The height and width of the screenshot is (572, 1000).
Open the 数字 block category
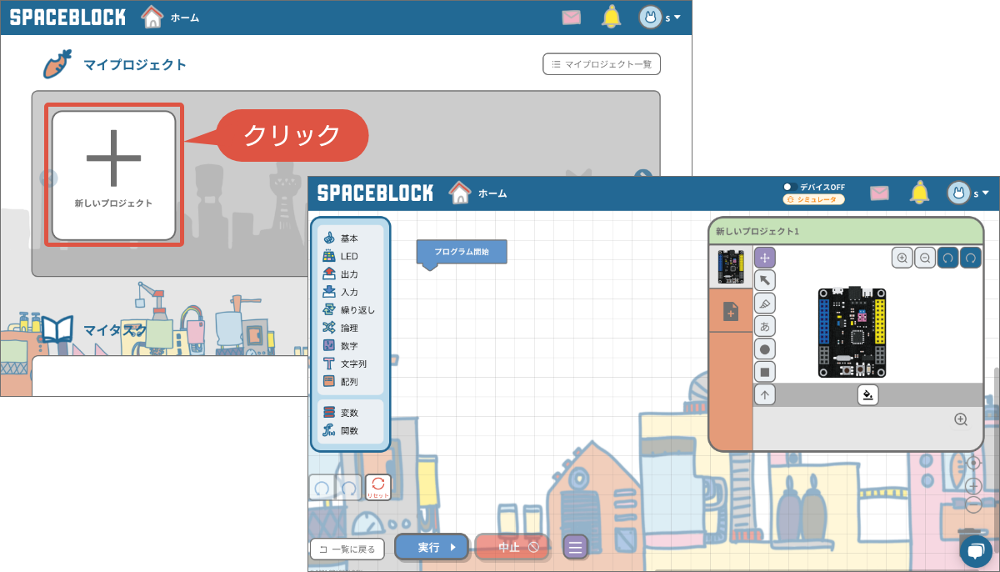pos(350,345)
